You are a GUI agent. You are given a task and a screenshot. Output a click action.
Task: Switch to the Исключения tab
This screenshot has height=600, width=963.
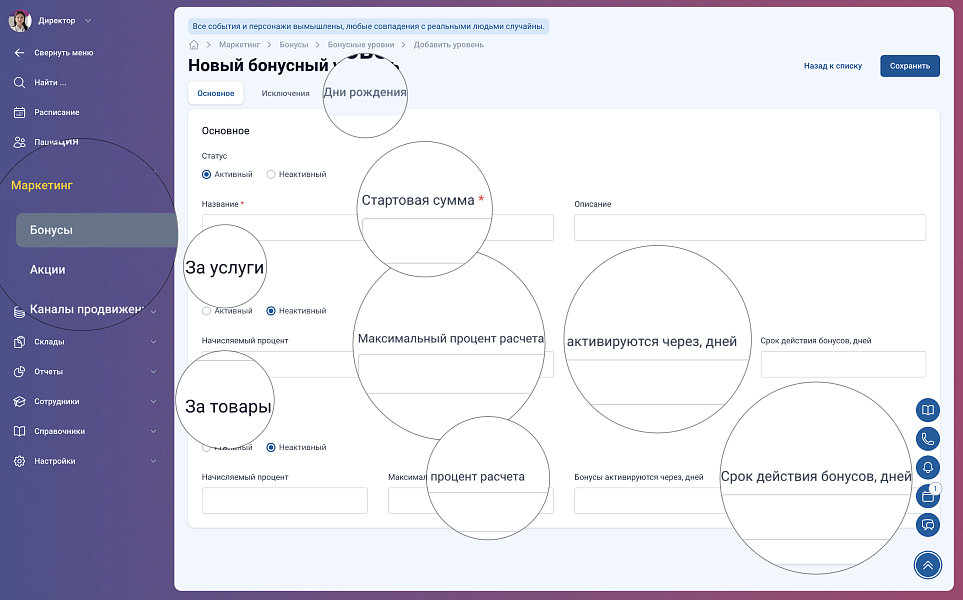(285, 93)
